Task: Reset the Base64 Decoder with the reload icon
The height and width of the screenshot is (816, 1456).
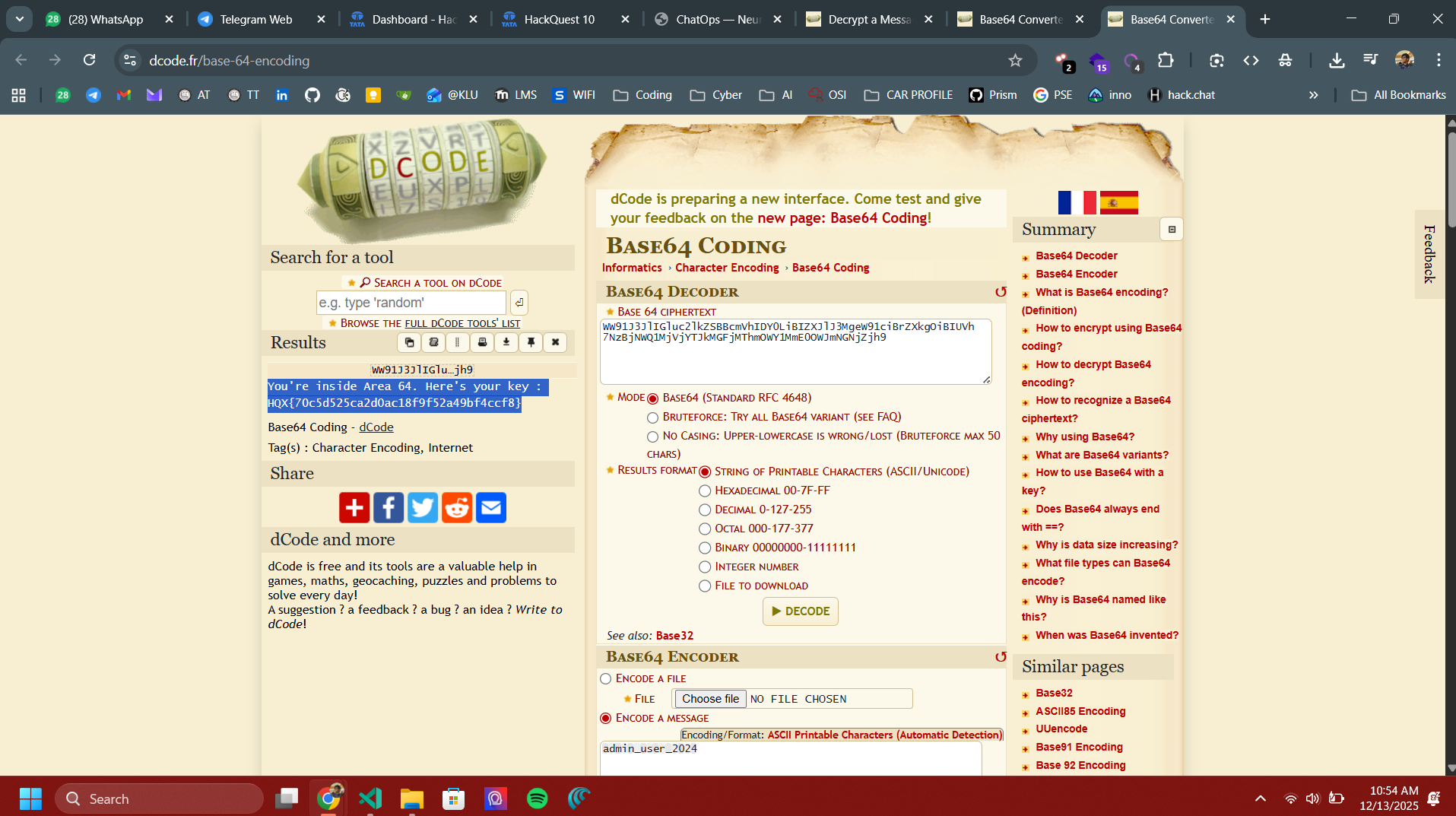Action: pyautogui.click(x=1001, y=292)
